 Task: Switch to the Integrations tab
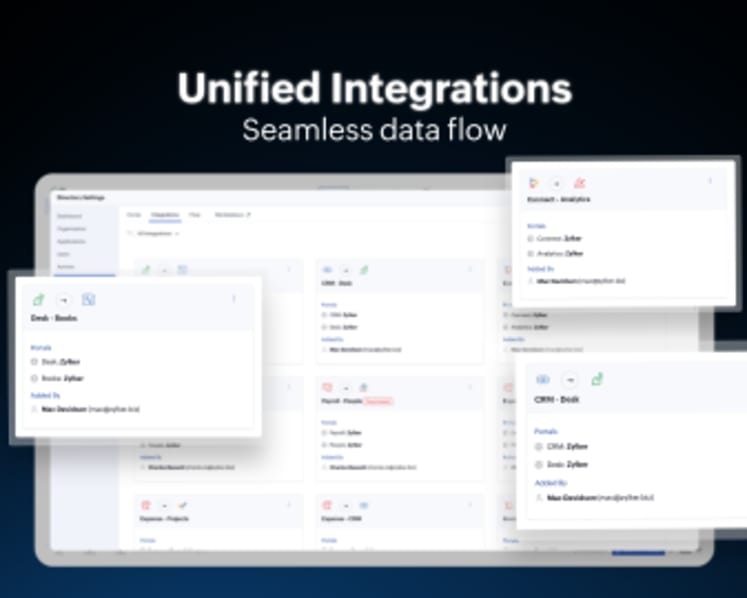[x=165, y=215]
